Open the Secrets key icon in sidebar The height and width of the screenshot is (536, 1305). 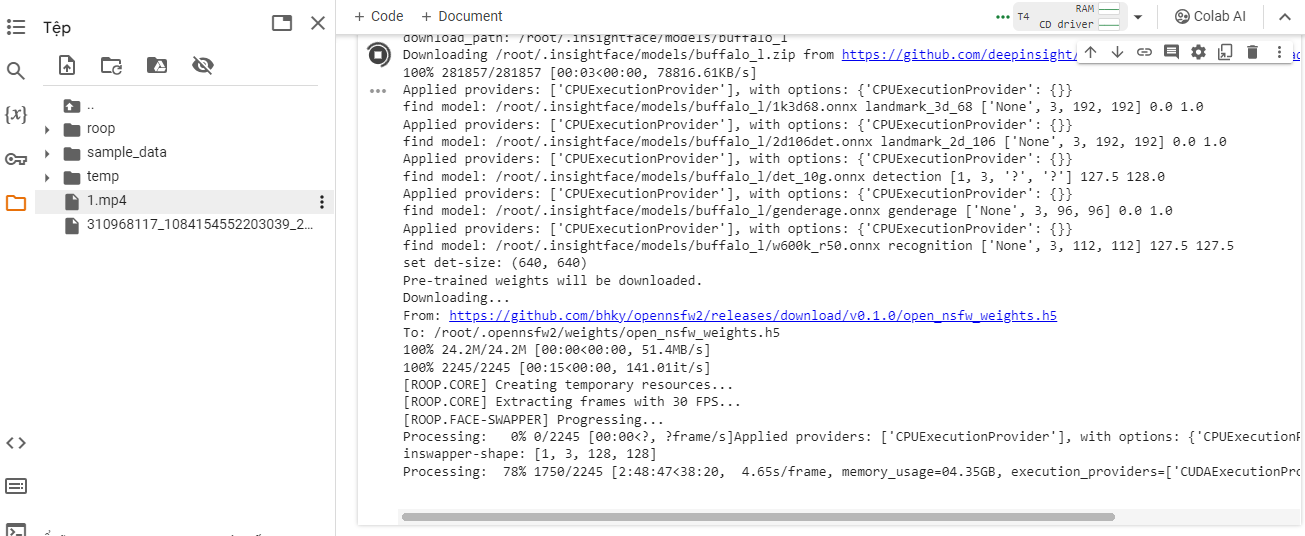15,159
